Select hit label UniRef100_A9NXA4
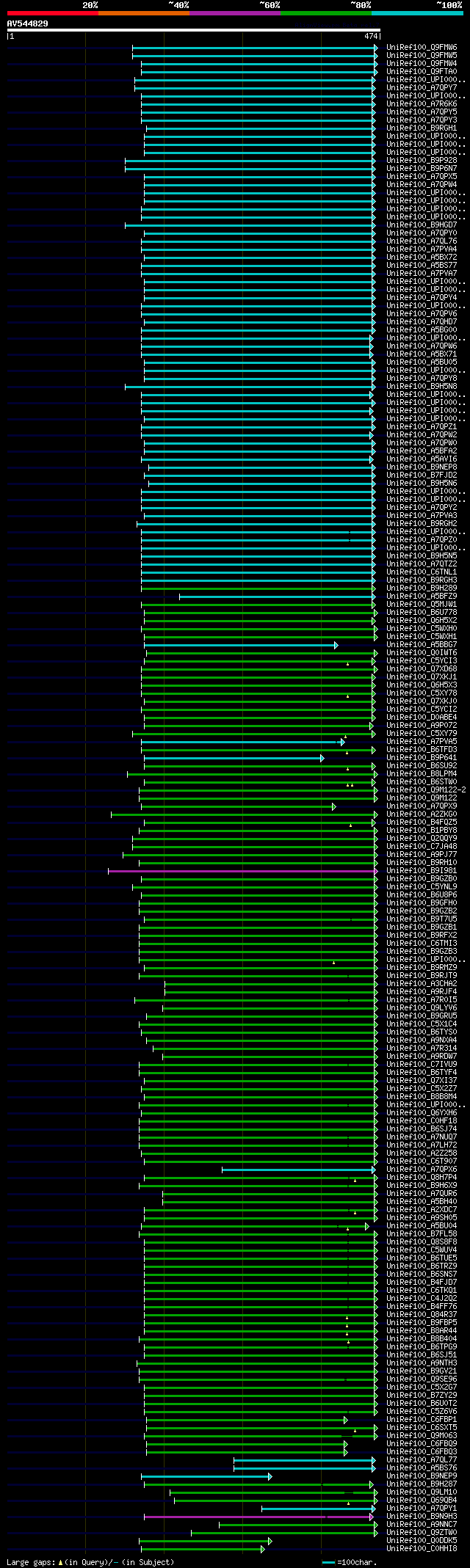Image resolution: width=470 pixels, height=1568 pixels. (422, 1040)
